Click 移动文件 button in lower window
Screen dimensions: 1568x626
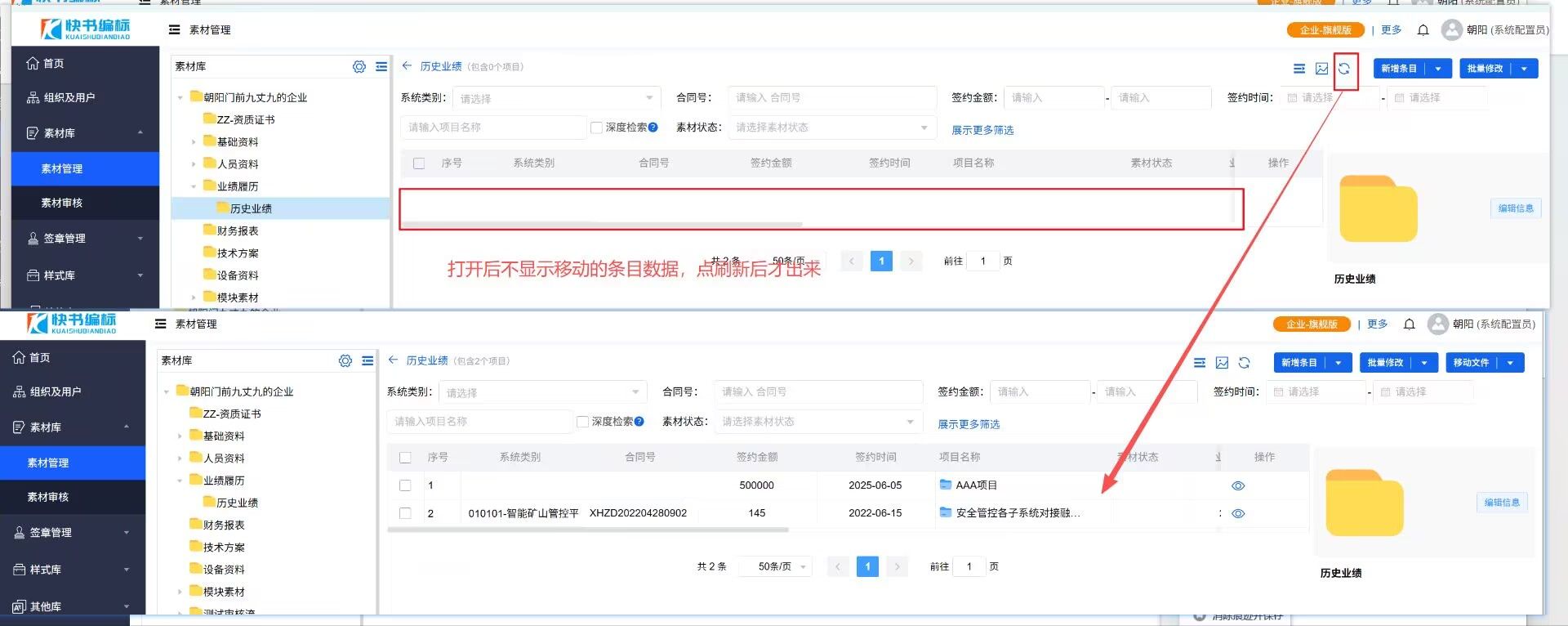[x=1471, y=363]
